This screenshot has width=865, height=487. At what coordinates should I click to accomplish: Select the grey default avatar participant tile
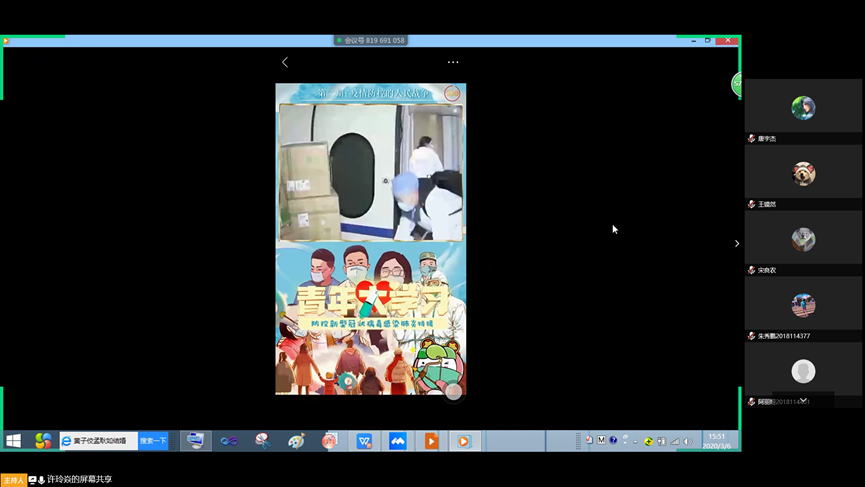click(x=803, y=371)
